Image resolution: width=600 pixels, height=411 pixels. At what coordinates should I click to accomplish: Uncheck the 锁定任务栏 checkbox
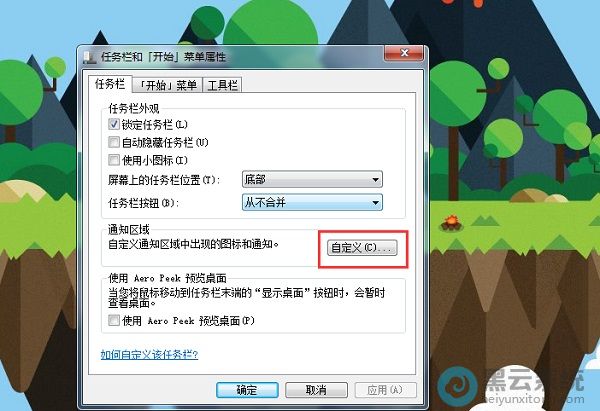(x=114, y=124)
